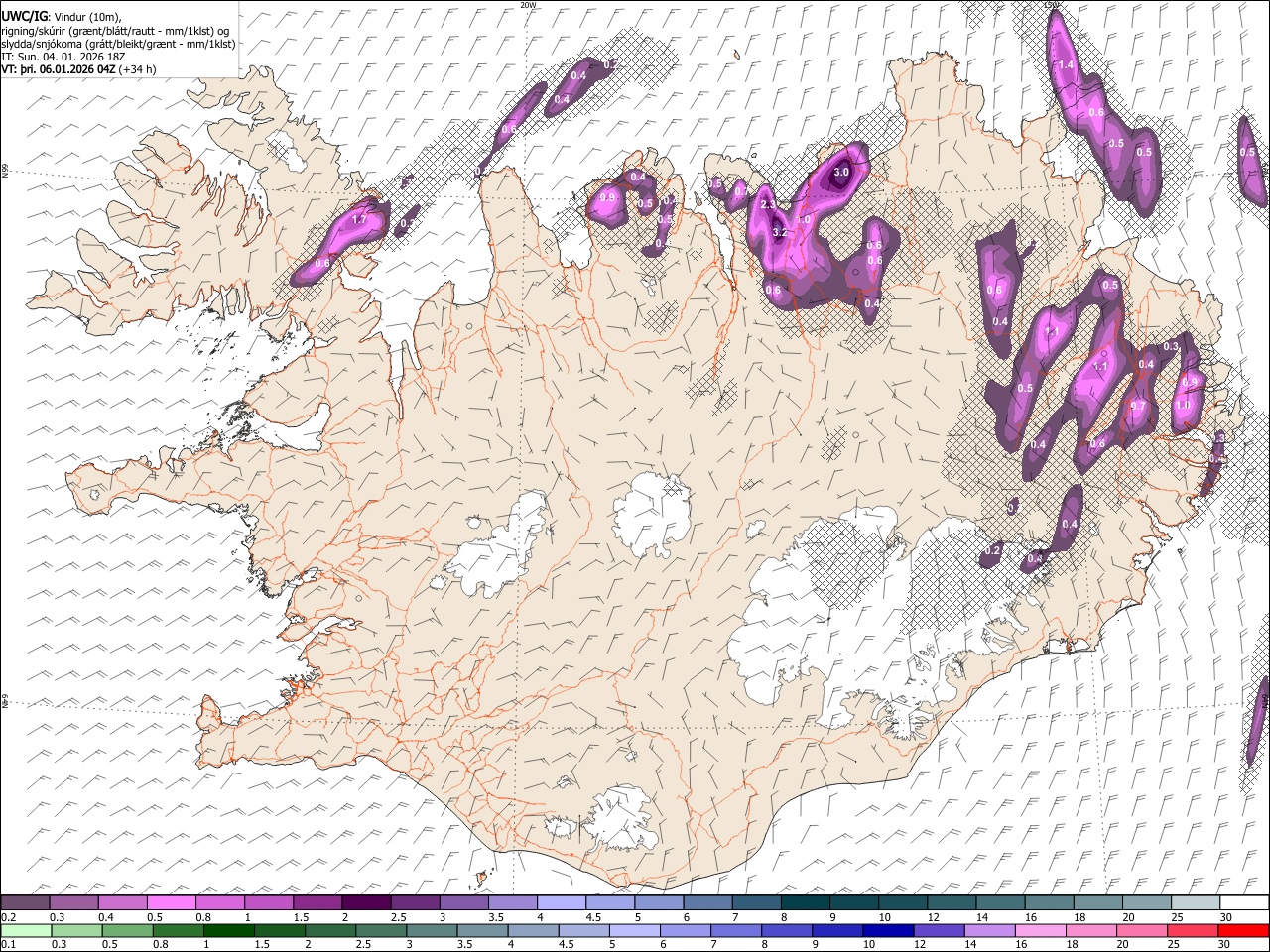The image size is (1270, 952).
Task: Click the '15W' longitude label at the top
Action: 1052,5
